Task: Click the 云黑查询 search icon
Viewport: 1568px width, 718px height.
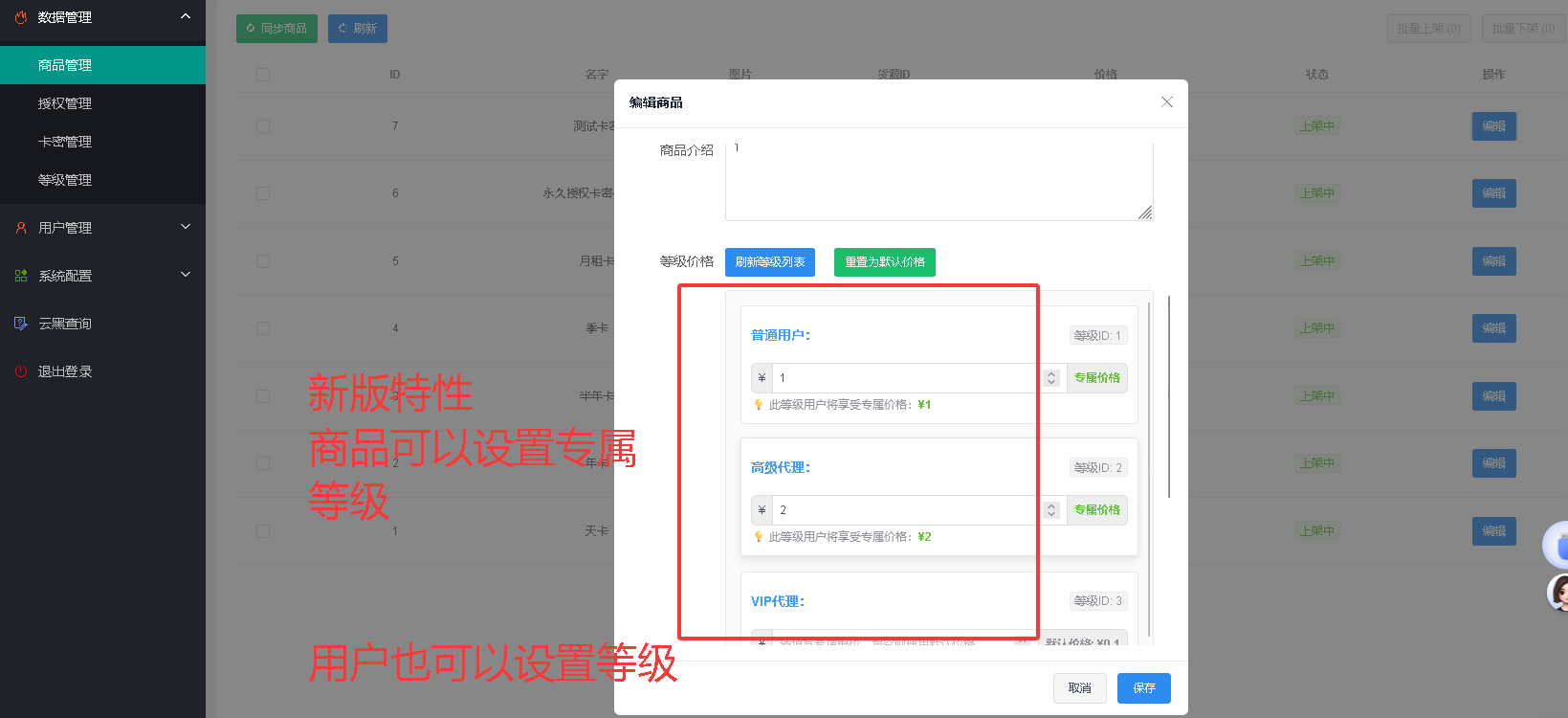Action: 21,324
